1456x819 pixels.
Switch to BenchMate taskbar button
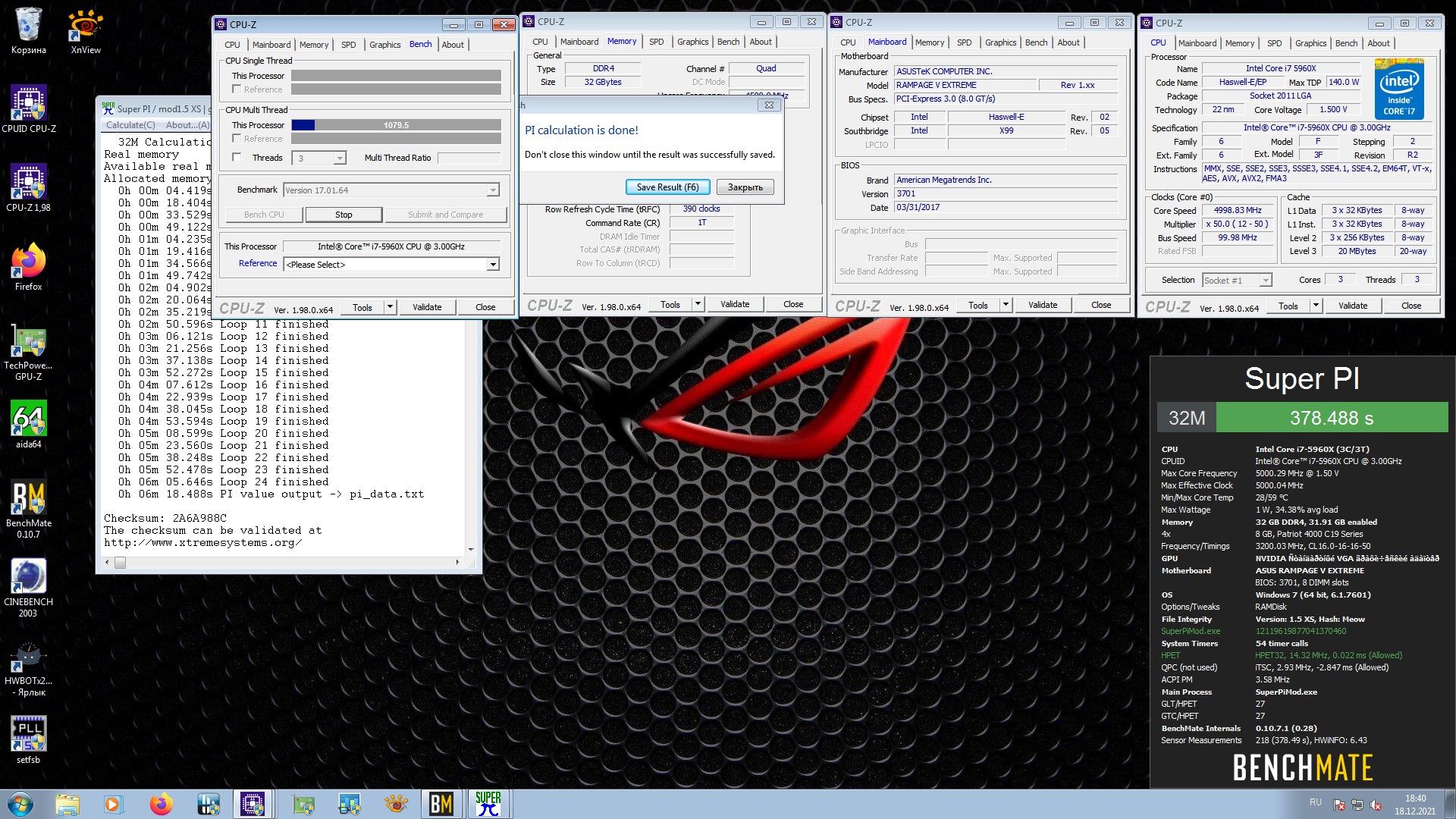[441, 804]
